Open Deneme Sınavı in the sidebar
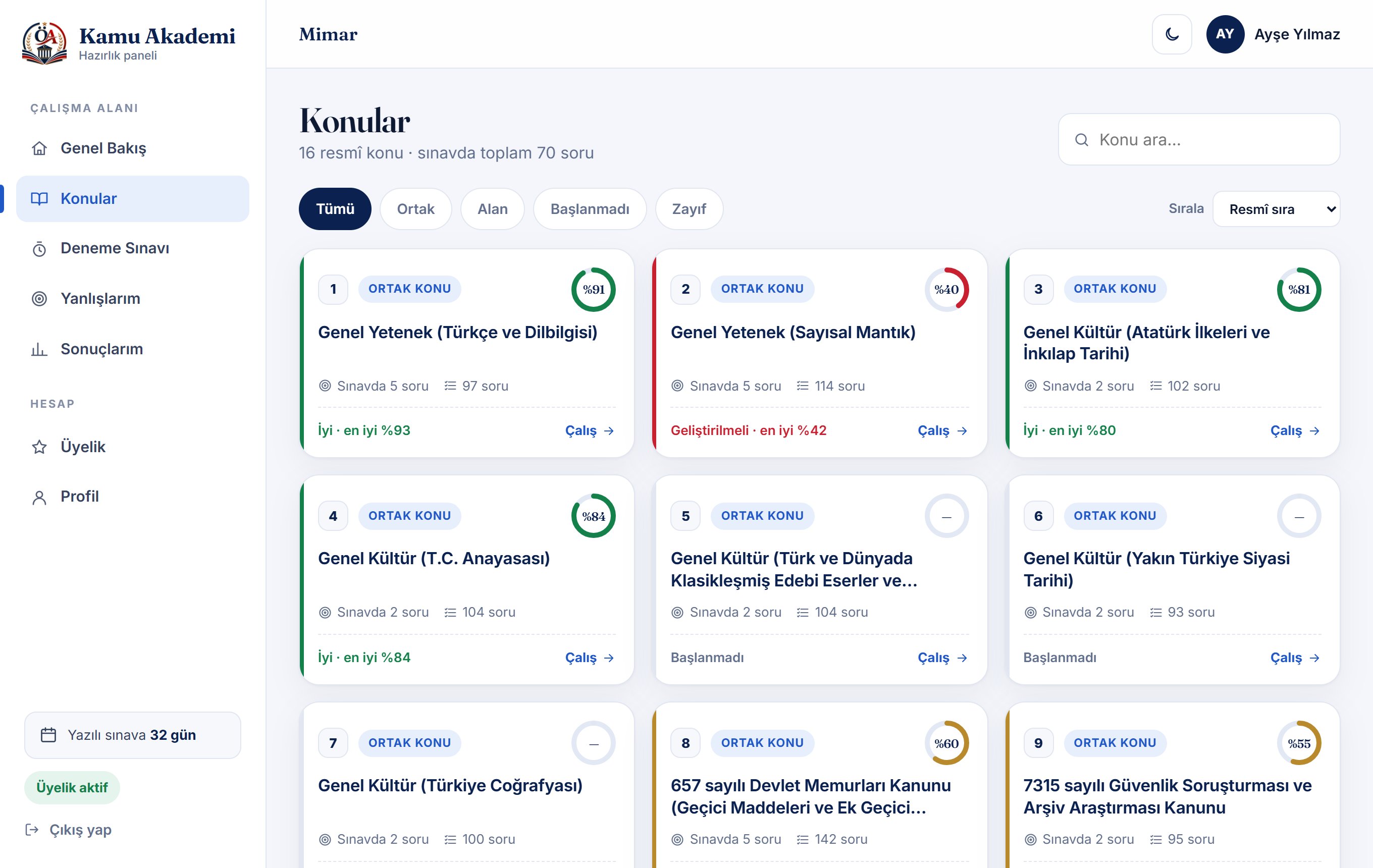1373x868 pixels. pyautogui.click(x=132, y=248)
